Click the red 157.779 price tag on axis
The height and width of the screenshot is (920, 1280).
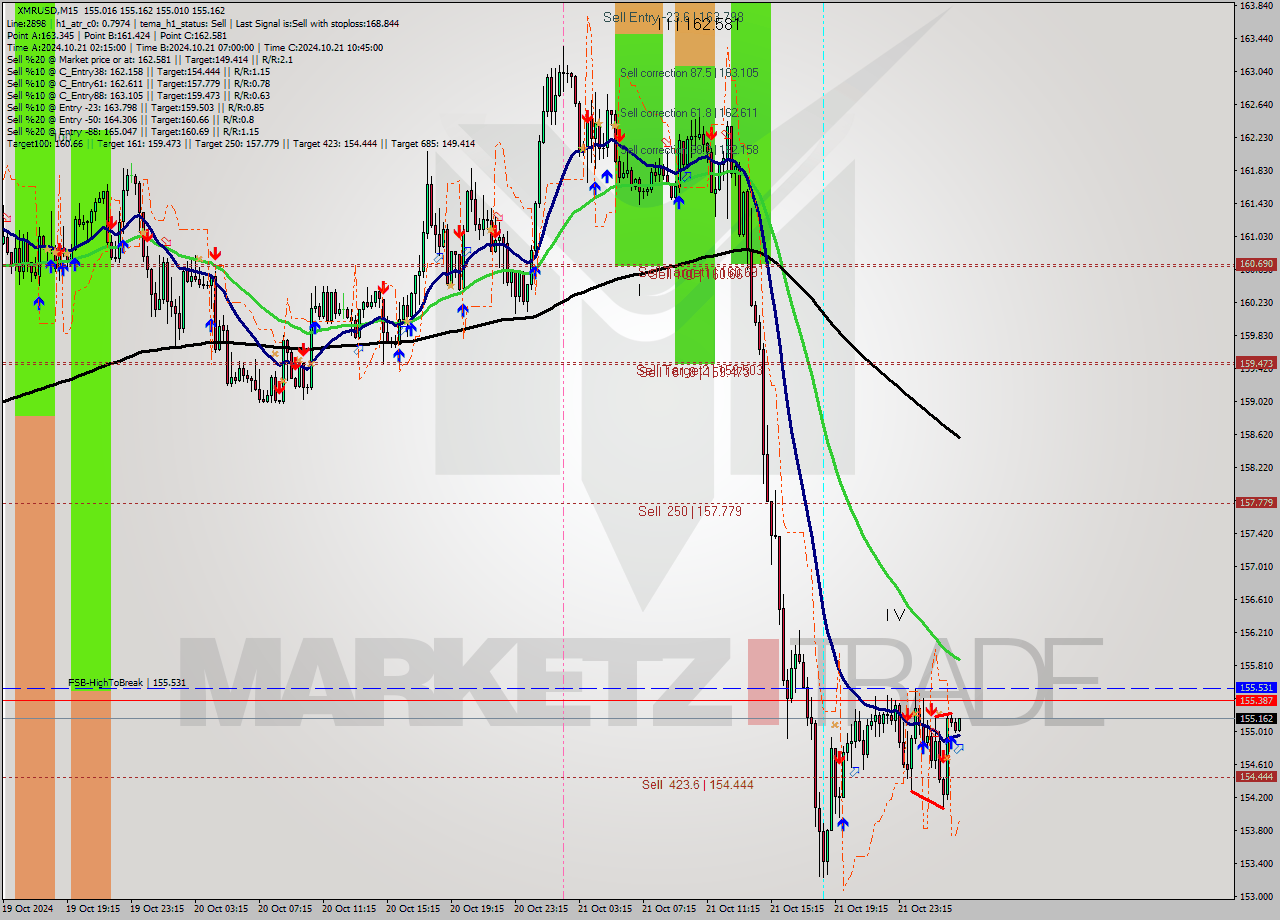click(x=1256, y=502)
